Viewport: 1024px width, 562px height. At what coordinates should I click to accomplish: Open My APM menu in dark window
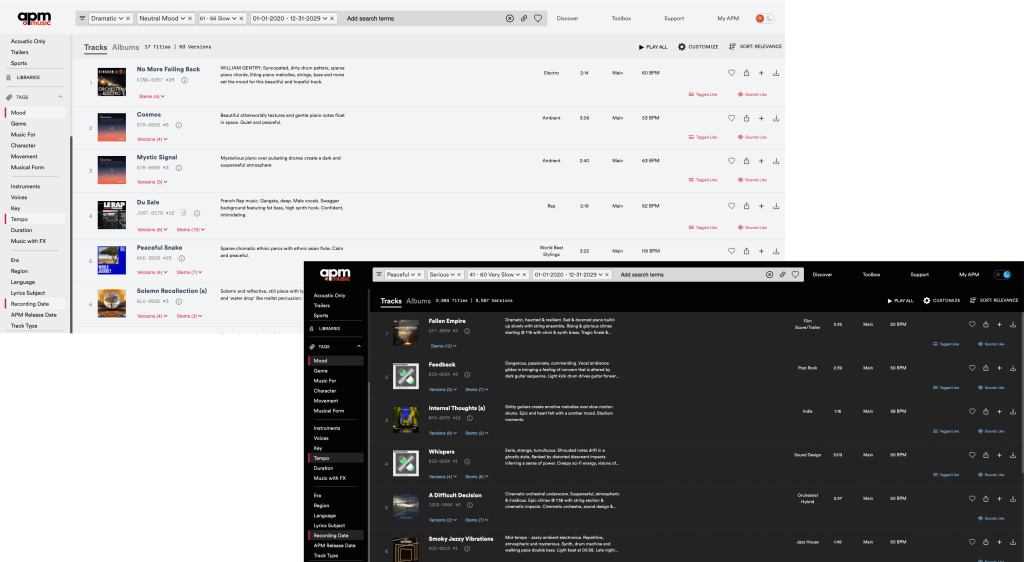(x=969, y=275)
